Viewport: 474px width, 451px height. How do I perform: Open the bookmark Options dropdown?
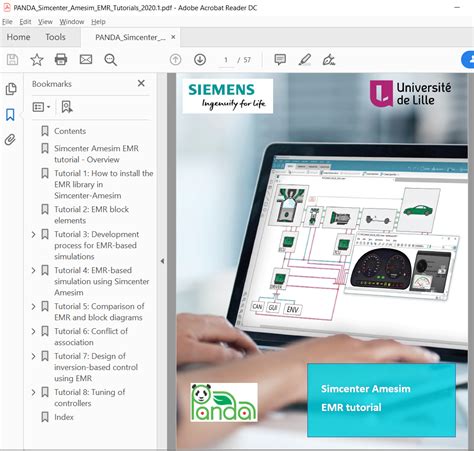pyautogui.click(x=41, y=107)
